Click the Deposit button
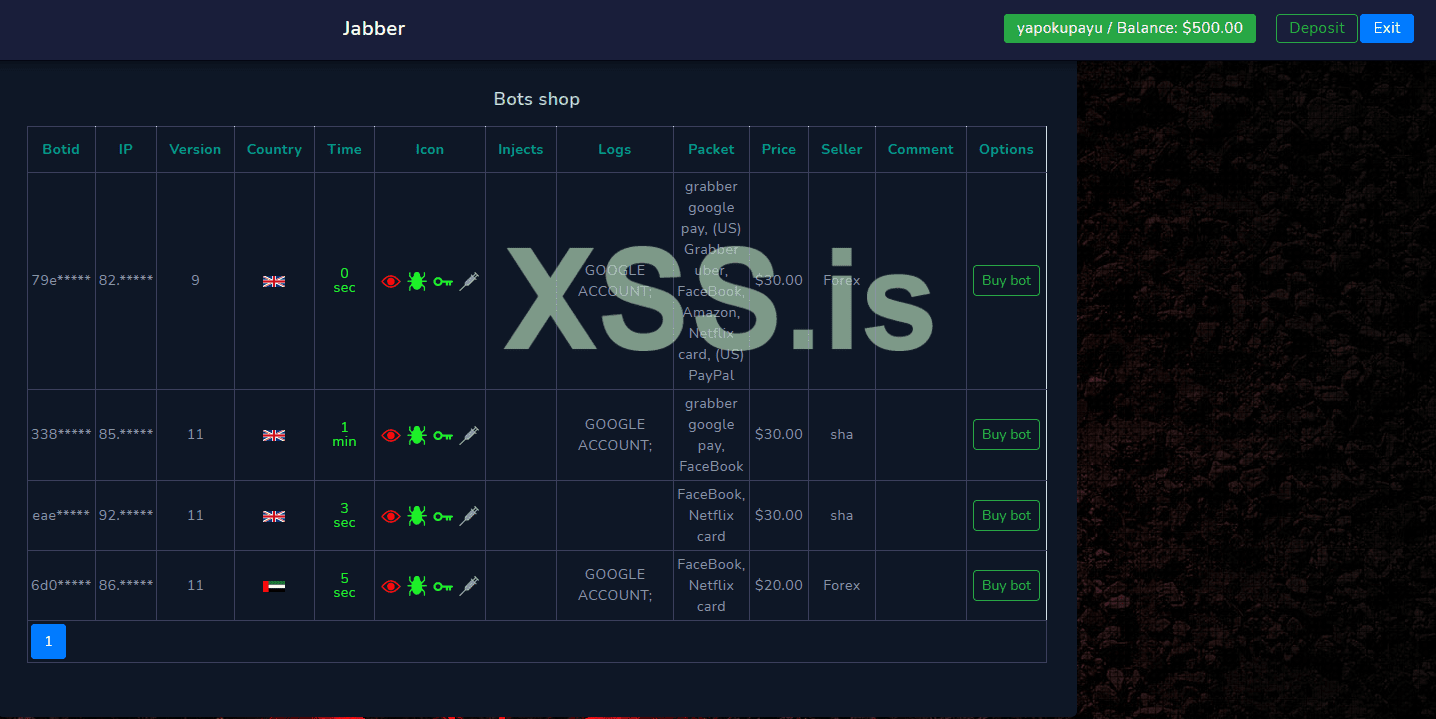Viewport: 1436px width, 719px height. pos(1316,28)
